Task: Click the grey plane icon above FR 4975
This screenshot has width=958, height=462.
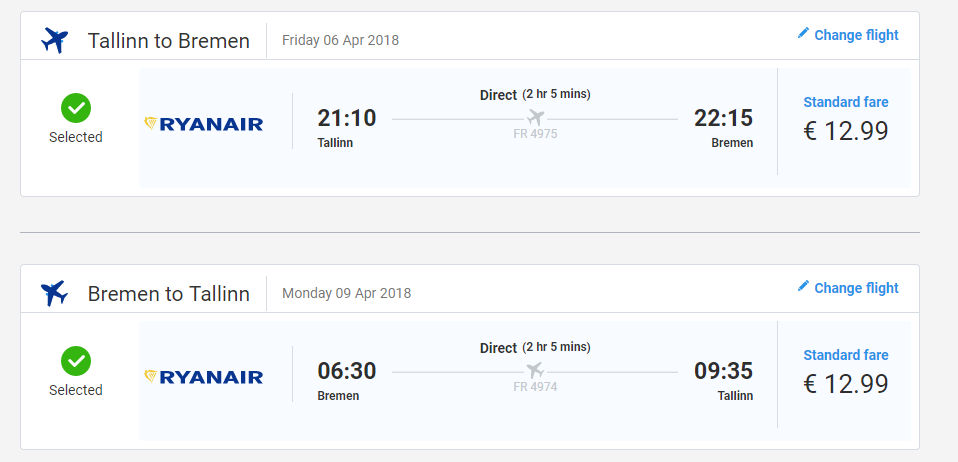Action: click(535, 116)
